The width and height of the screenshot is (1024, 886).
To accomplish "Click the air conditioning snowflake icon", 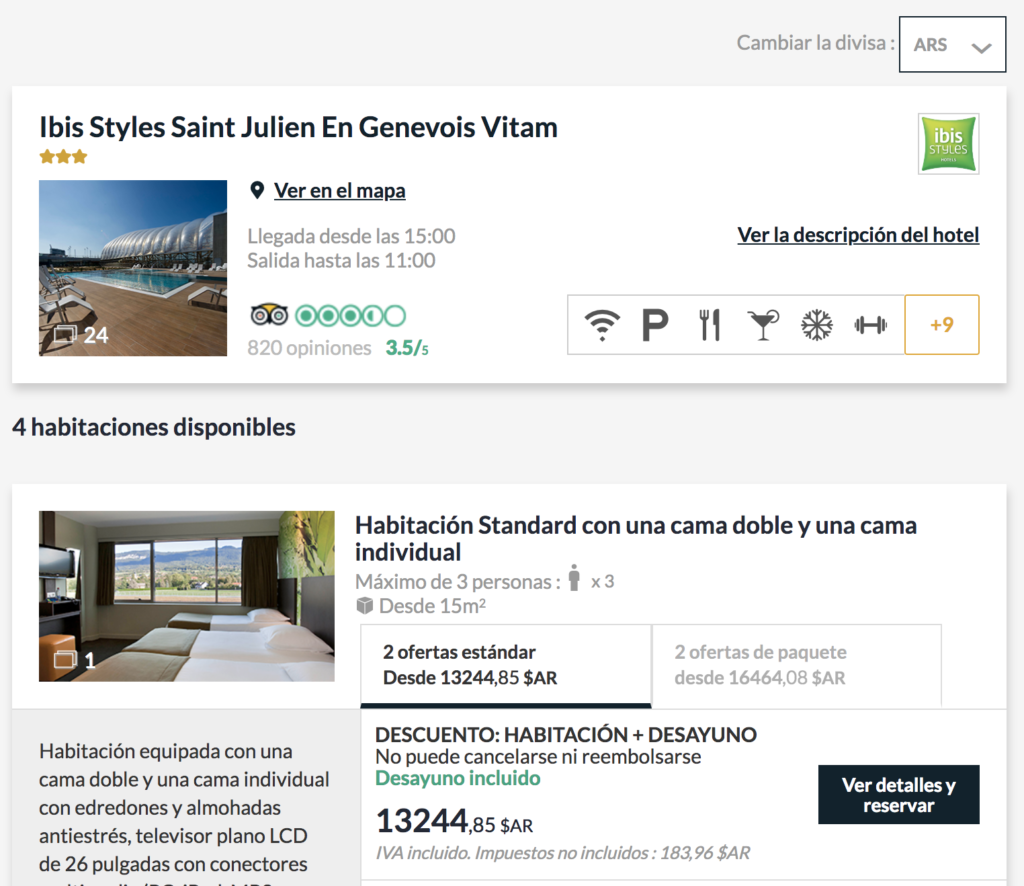I will 817,325.
